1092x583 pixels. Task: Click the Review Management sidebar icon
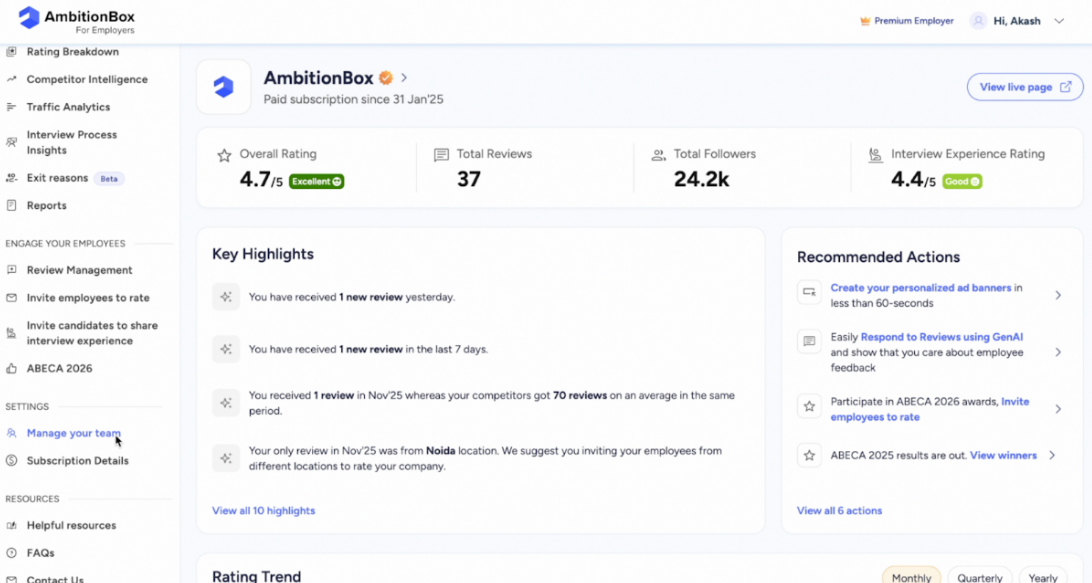click(x=11, y=270)
